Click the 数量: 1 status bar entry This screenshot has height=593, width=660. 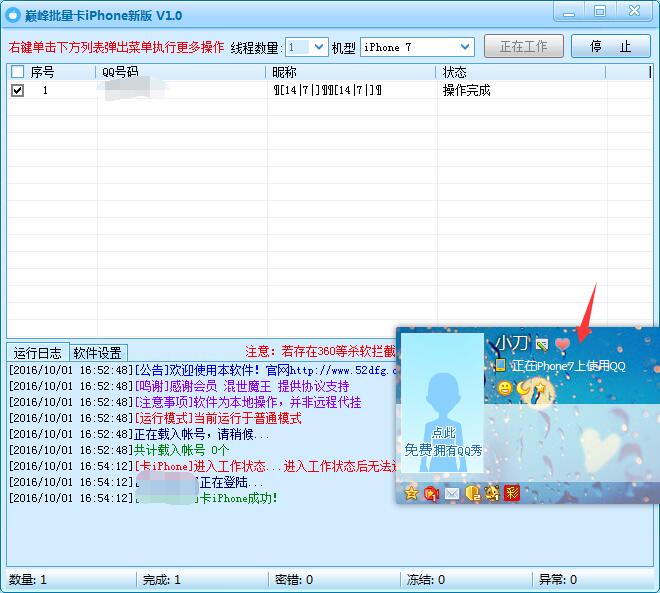click(28, 580)
